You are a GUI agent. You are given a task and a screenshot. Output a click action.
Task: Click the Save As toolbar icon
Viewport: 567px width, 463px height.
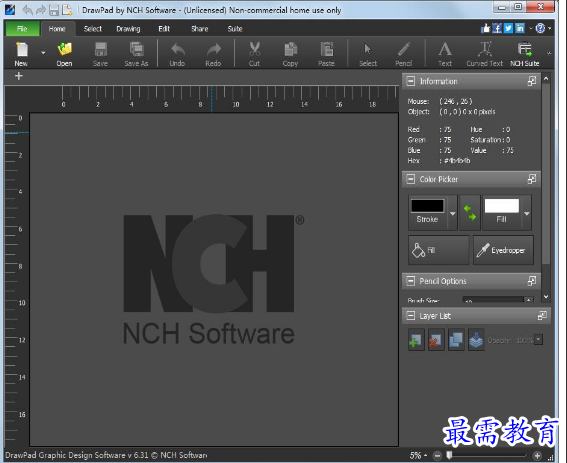(x=136, y=54)
